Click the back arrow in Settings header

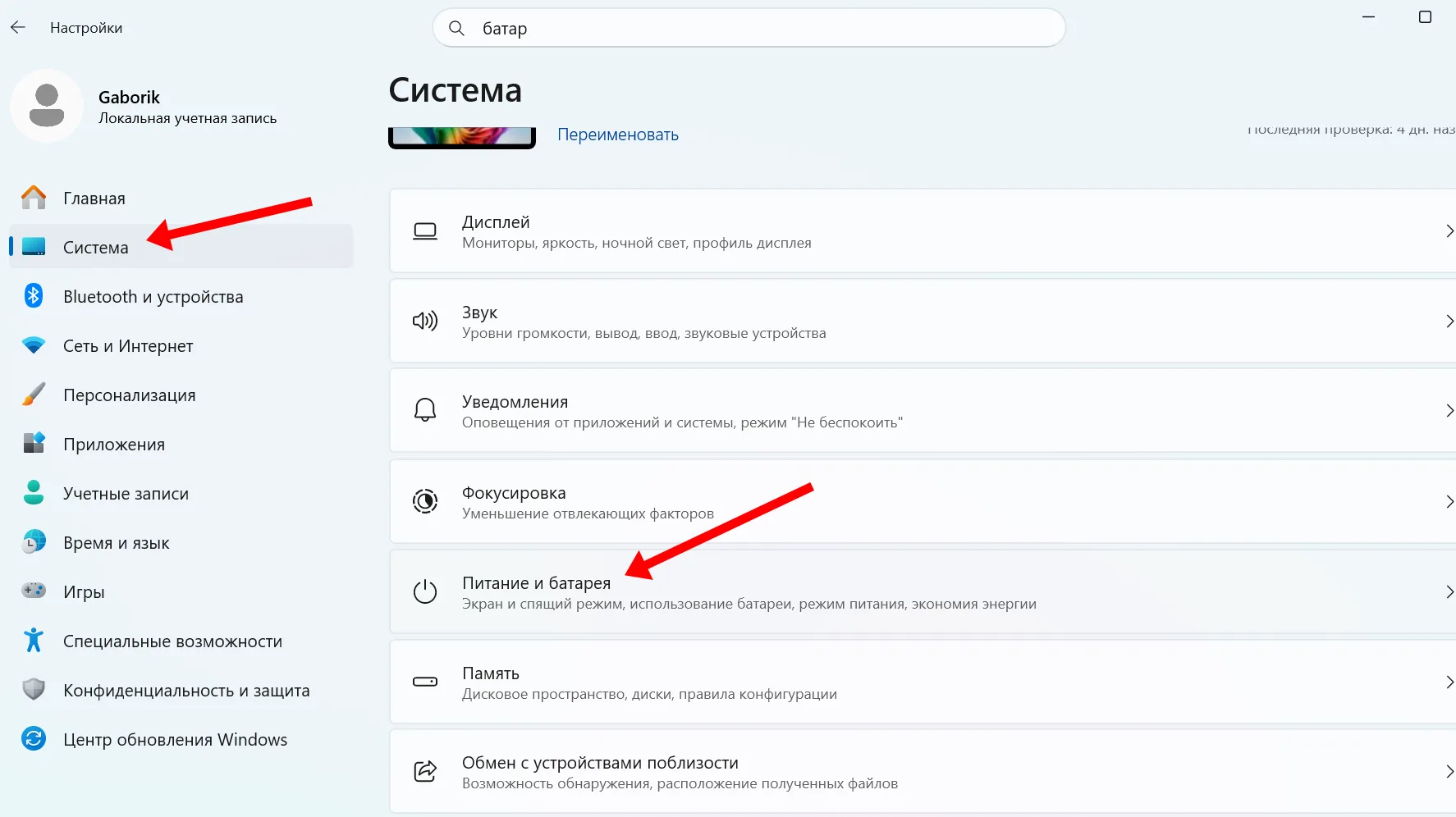(x=18, y=28)
